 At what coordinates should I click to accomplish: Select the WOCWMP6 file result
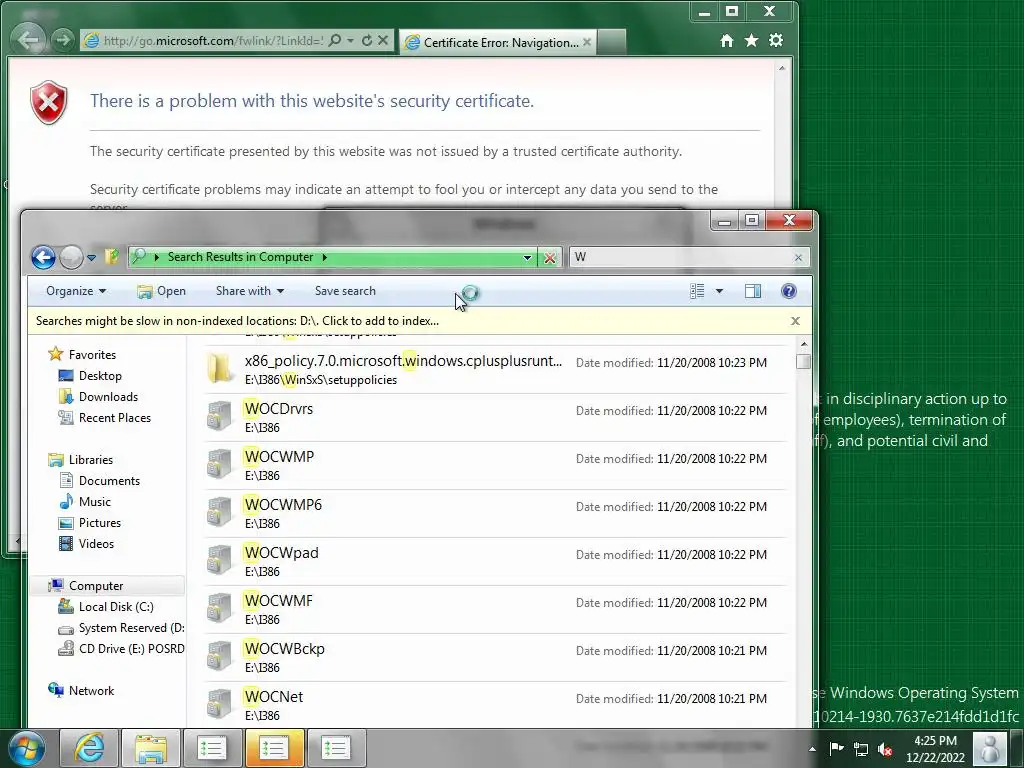coord(495,513)
